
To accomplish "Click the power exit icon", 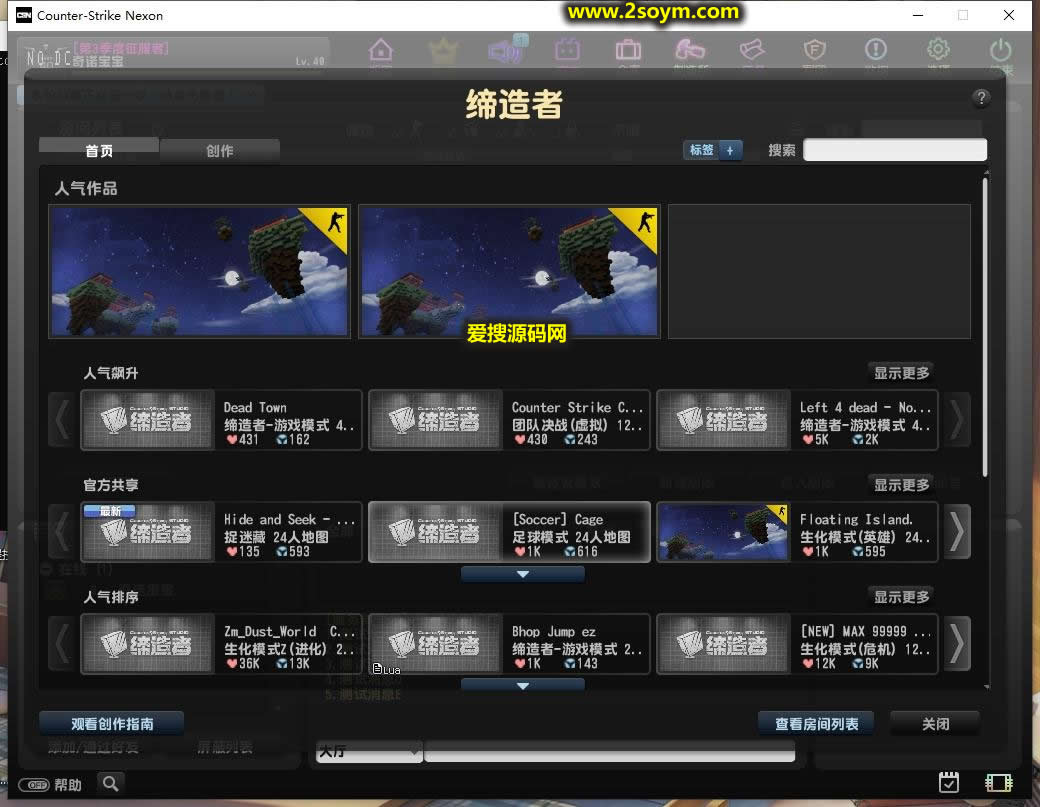I will [1000, 51].
